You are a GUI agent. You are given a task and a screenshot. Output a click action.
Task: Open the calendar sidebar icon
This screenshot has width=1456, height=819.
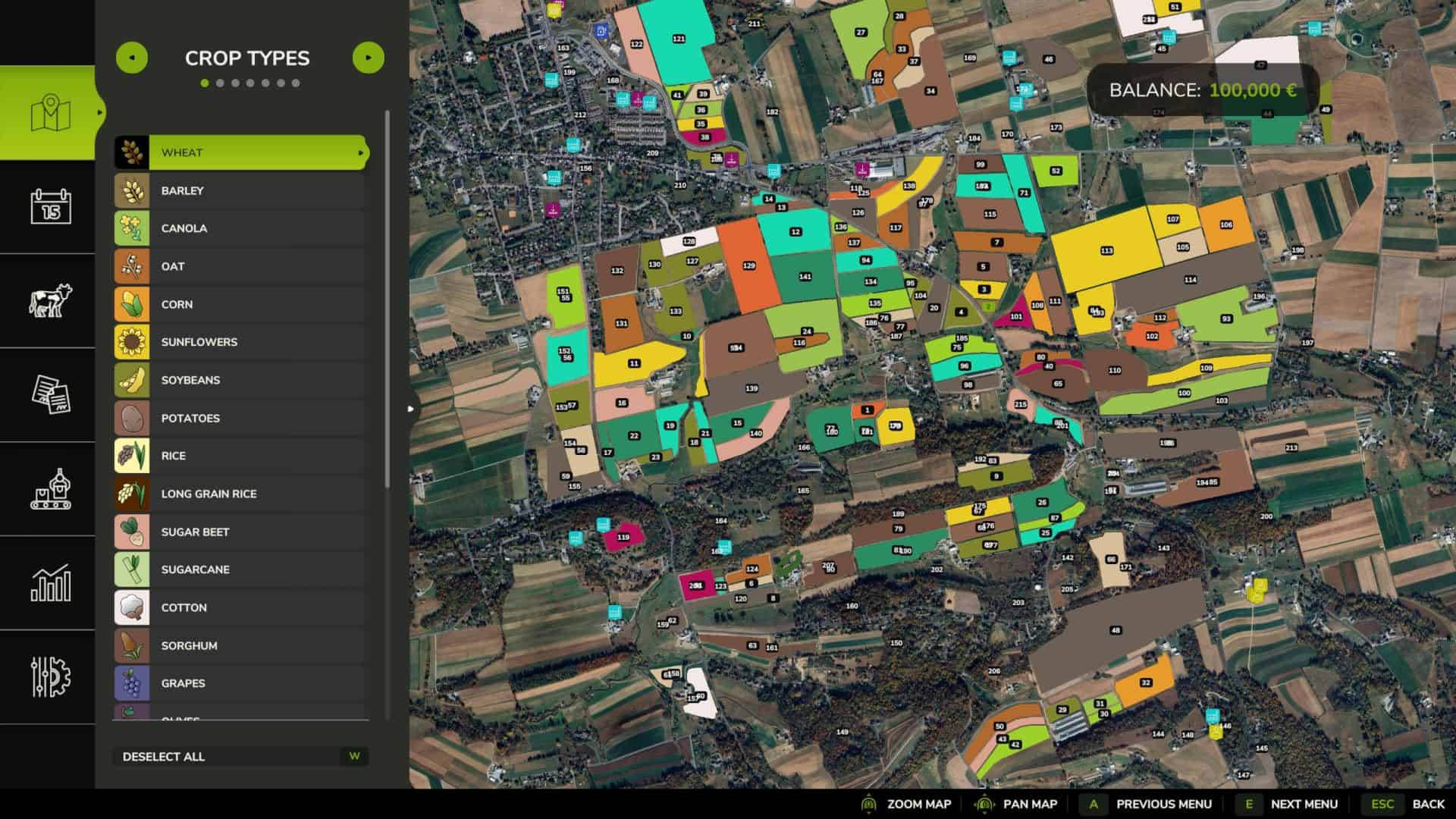[x=50, y=206]
